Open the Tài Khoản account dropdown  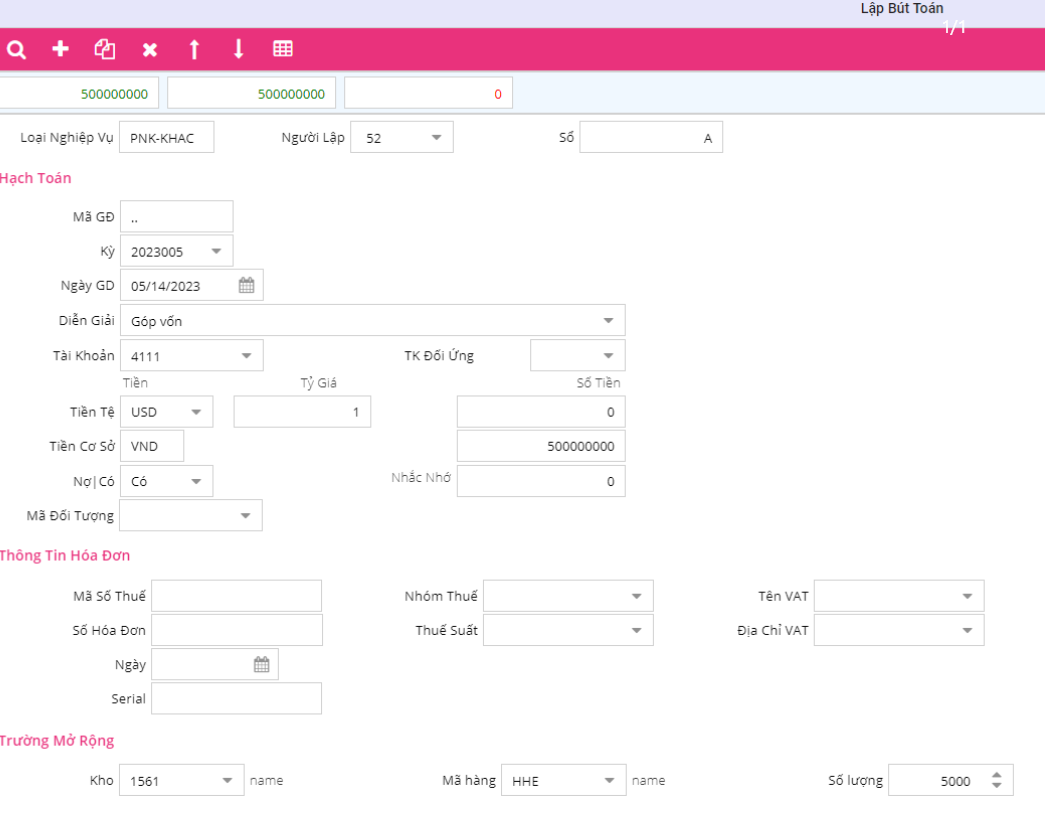pos(246,355)
